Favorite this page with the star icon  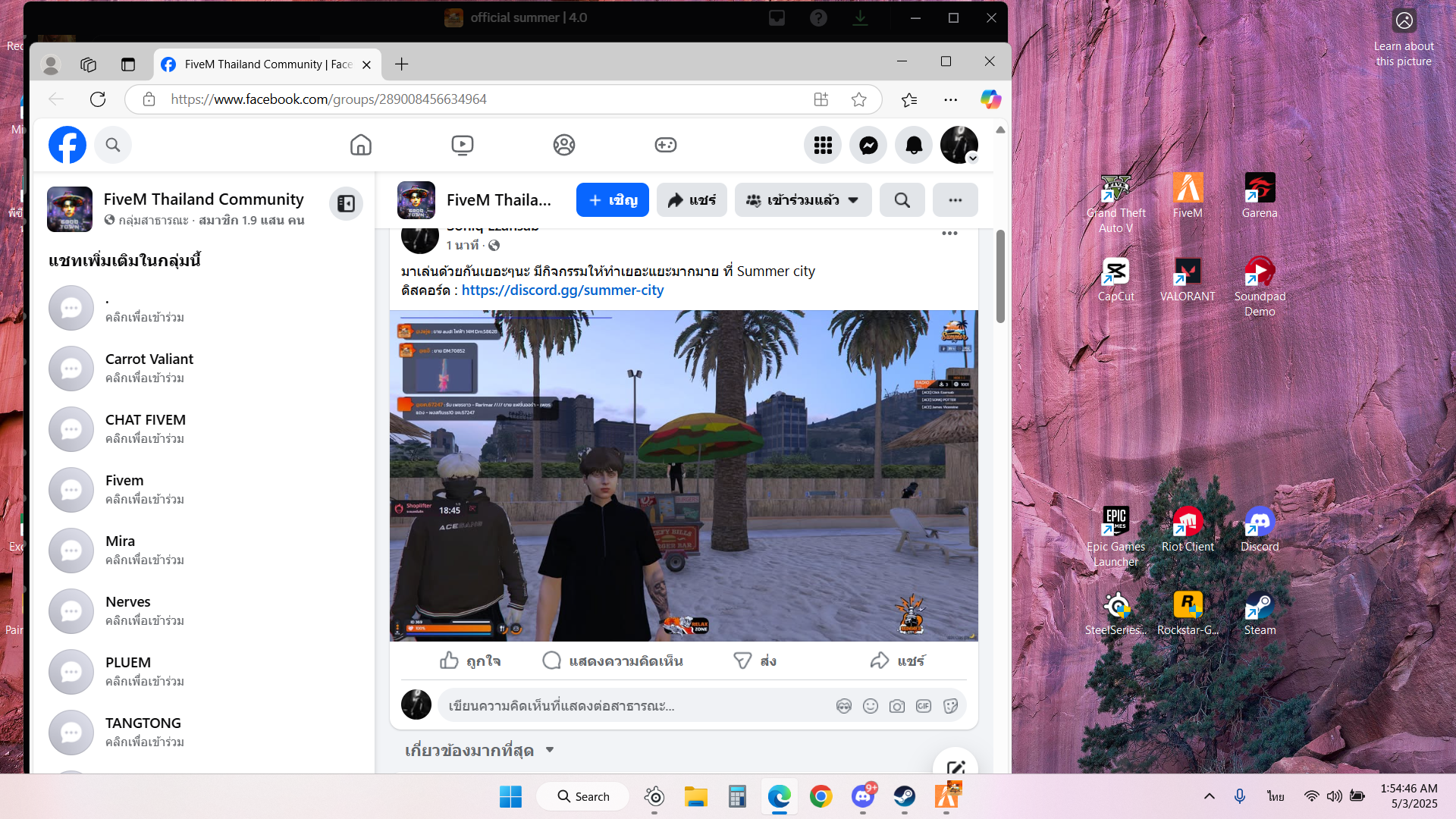tap(858, 99)
